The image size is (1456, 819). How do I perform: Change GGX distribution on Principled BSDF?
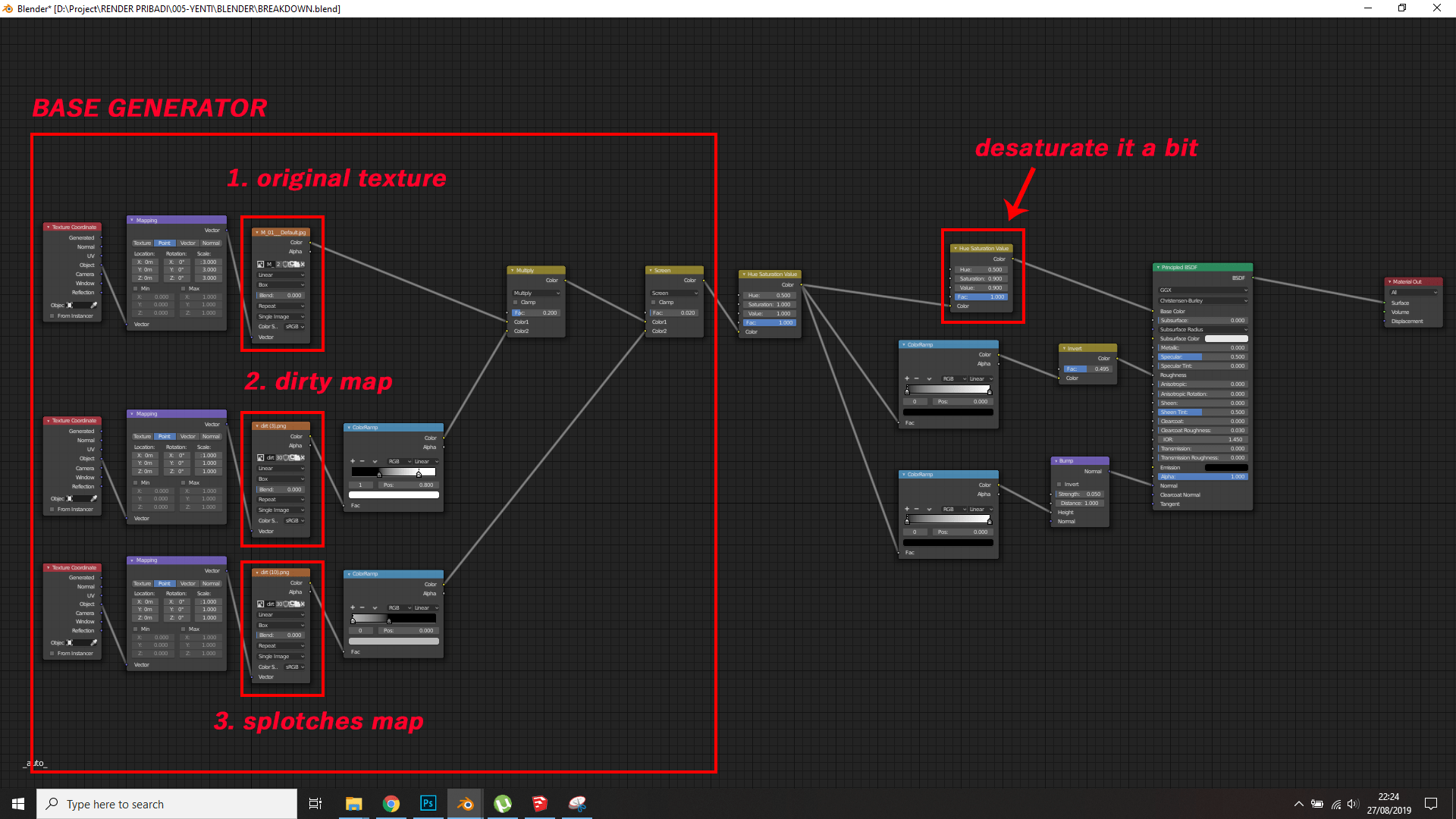(x=1203, y=290)
